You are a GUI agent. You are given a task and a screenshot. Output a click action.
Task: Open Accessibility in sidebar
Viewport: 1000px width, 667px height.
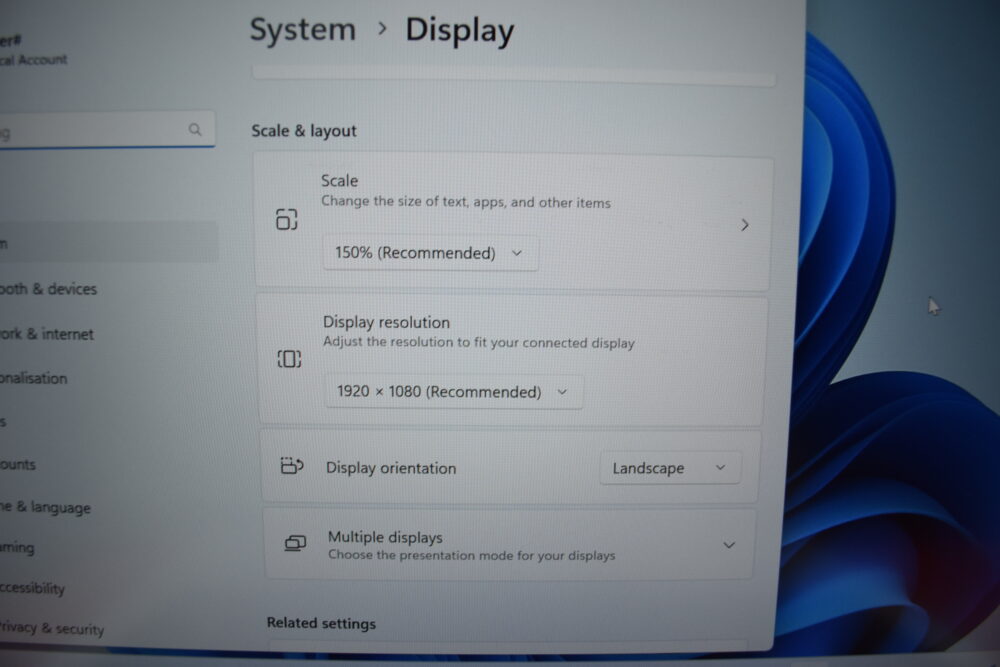click(33, 588)
